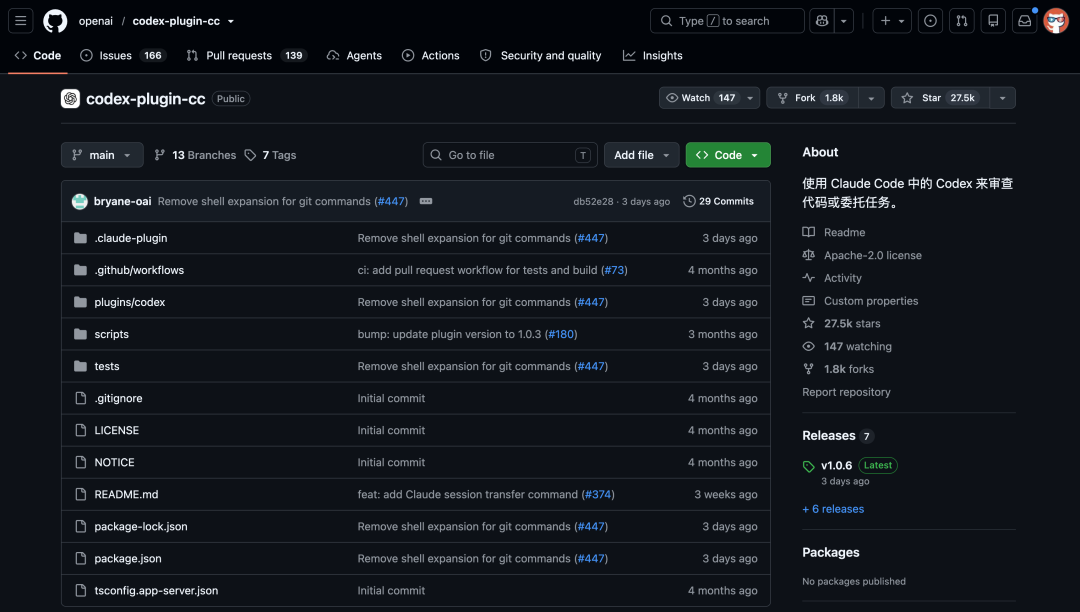Open the .gitignore file
The image size is (1080, 612).
tap(118, 398)
